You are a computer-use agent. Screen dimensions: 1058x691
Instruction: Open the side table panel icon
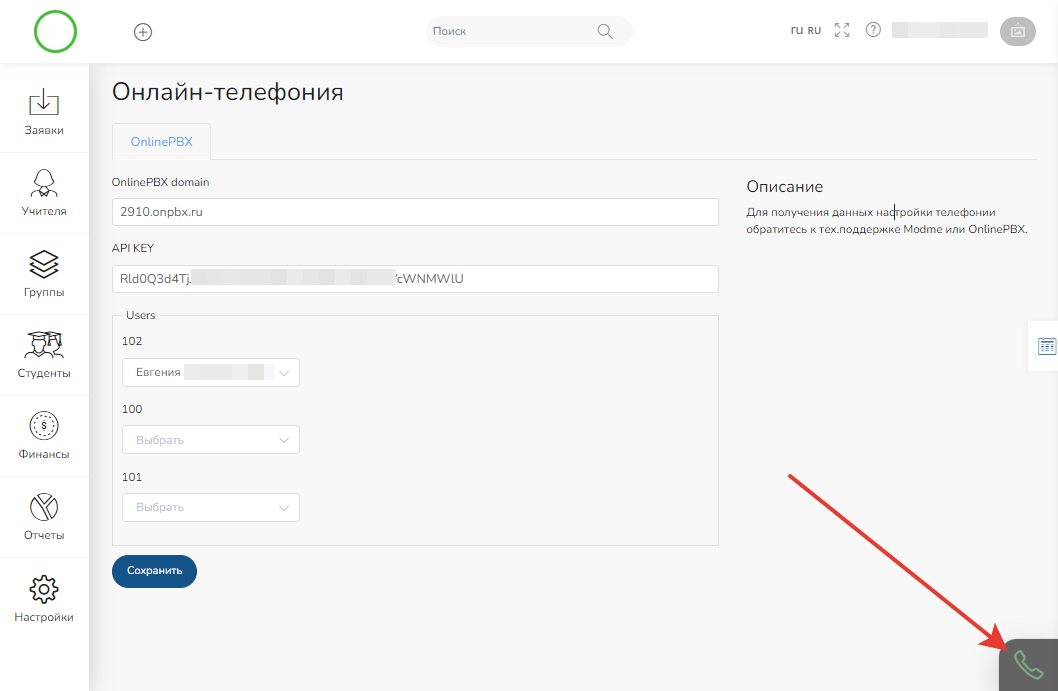click(x=1046, y=346)
